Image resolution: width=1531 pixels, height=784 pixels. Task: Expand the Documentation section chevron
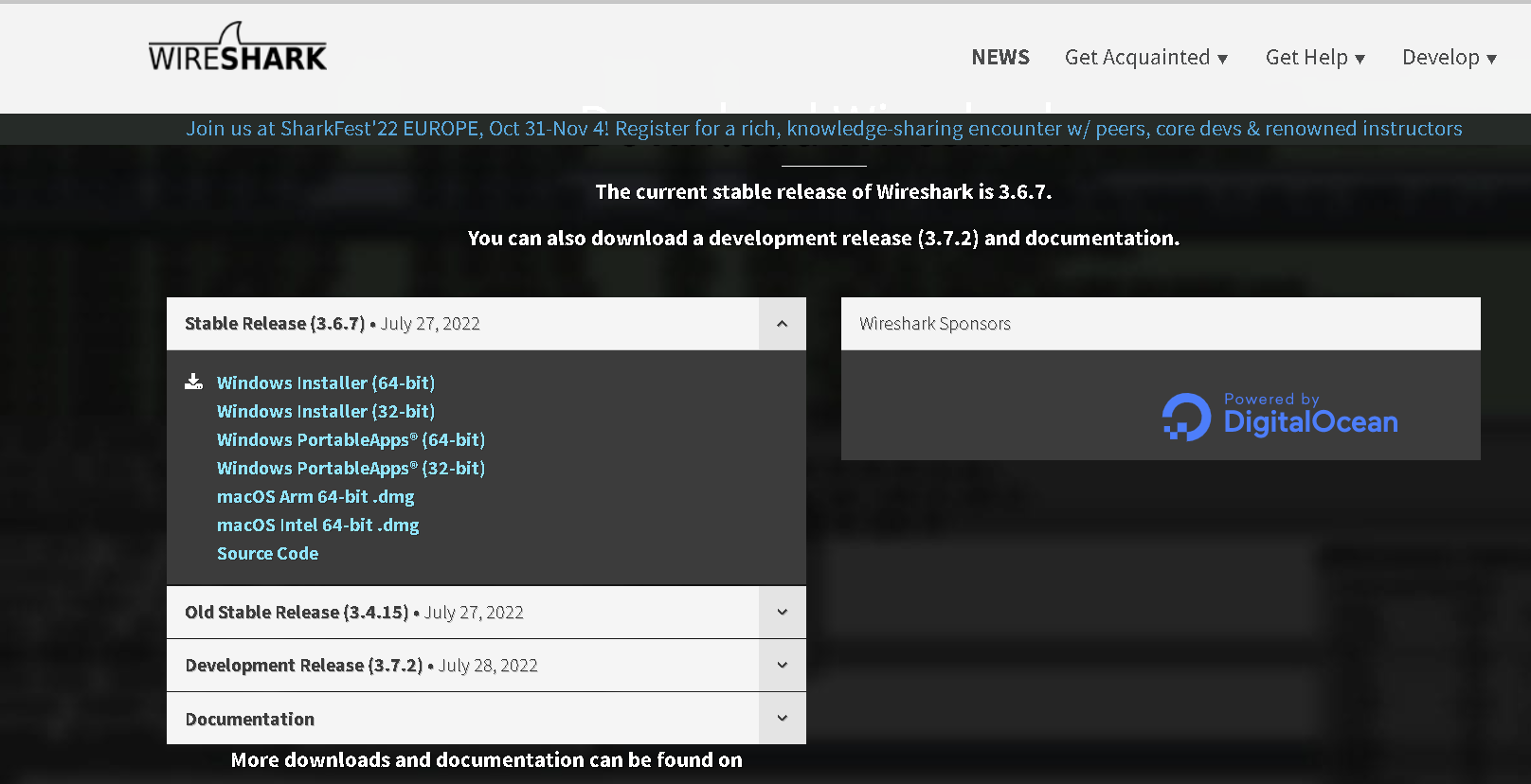(x=782, y=719)
